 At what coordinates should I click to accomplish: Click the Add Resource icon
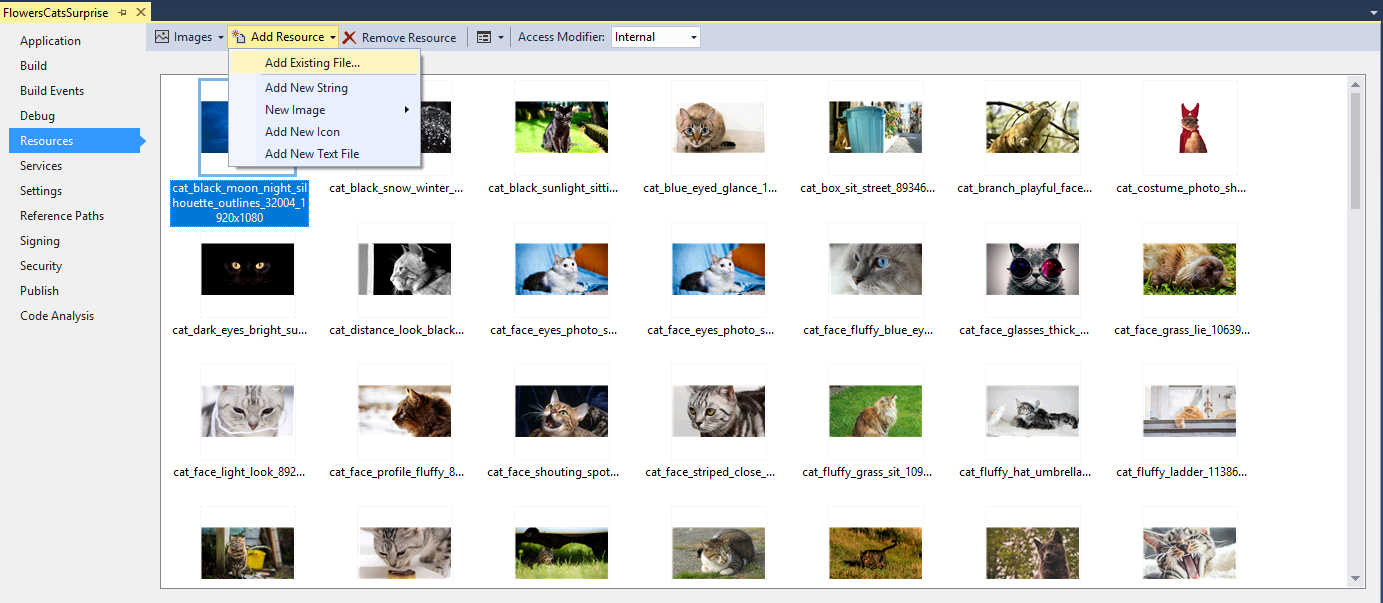tap(239, 37)
